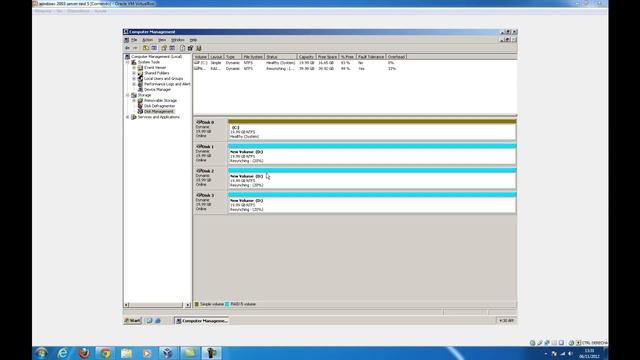Image resolution: width=640 pixels, height=360 pixels.
Task: Select the Disk Management tree item
Action: pos(159,111)
